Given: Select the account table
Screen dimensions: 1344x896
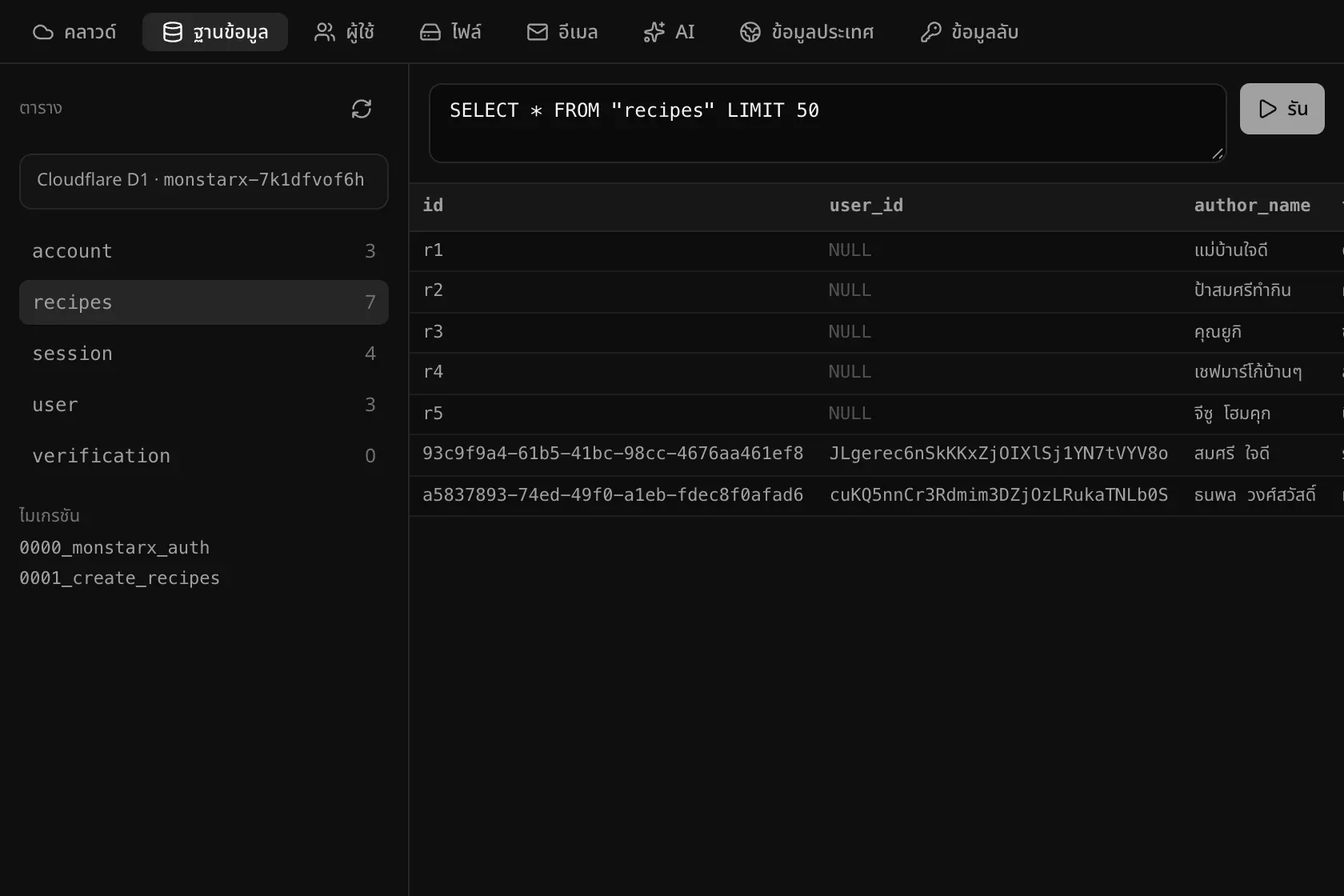Looking at the screenshot, I should point(204,251).
